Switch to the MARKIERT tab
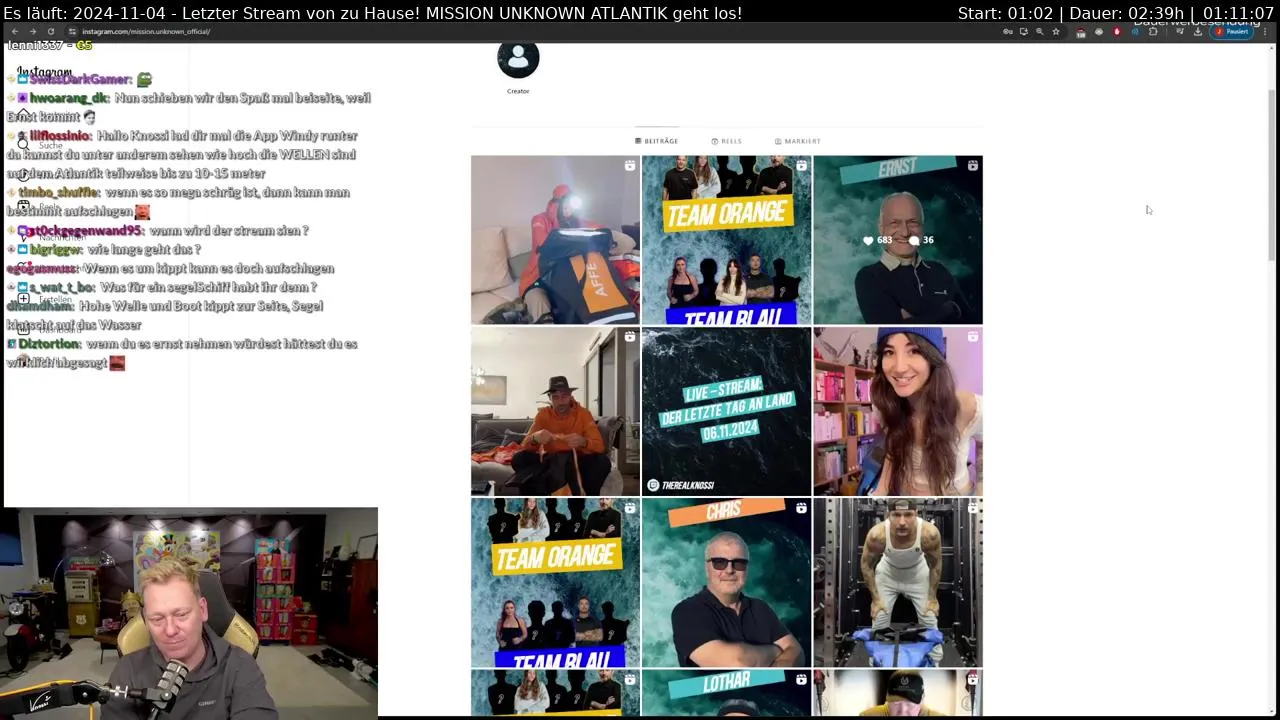Screen dimensions: 1280x720 click(798, 141)
